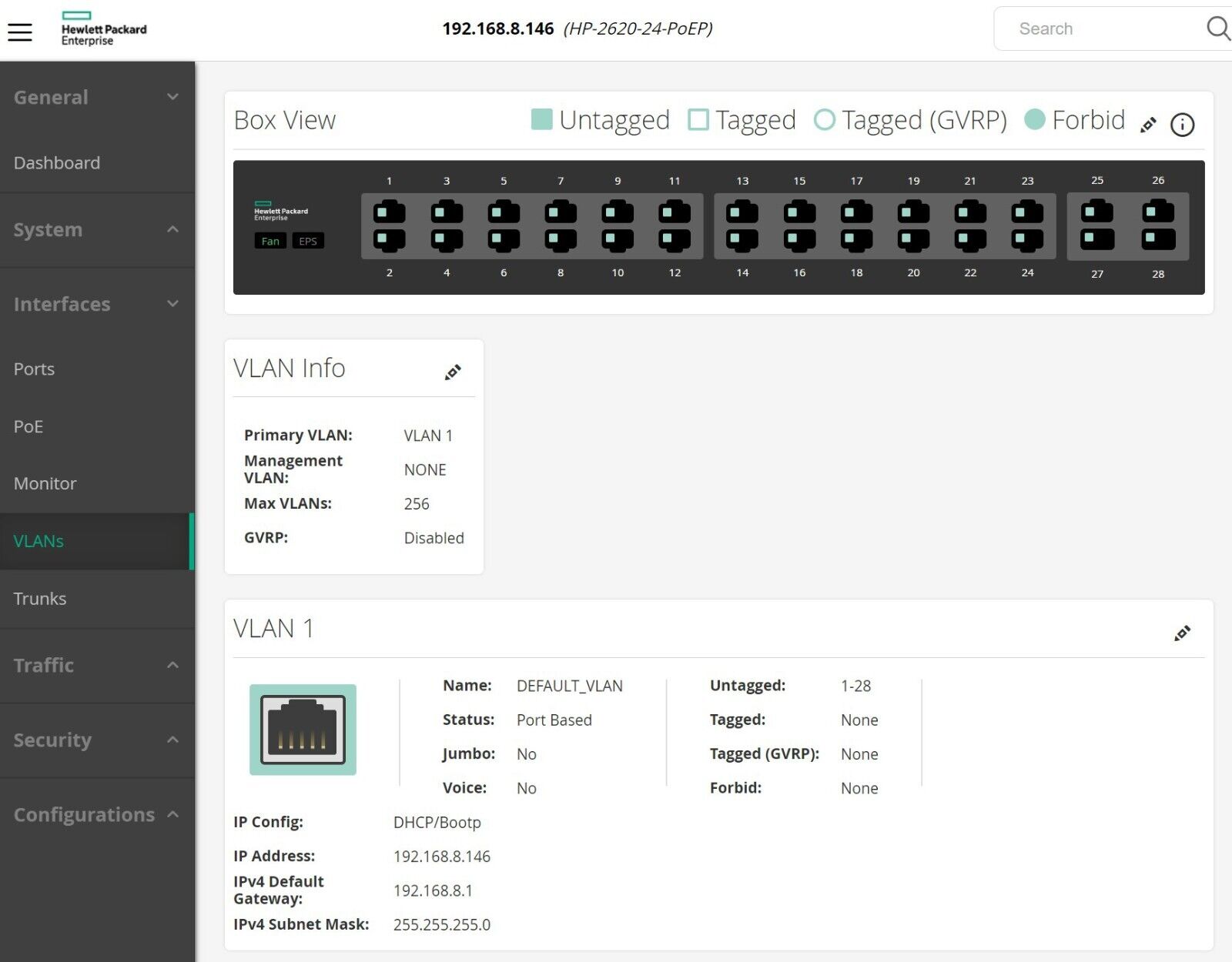Image resolution: width=1232 pixels, height=962 pixels.
Task: Edit Box View with pencil icon
Action: [1148, 125]
